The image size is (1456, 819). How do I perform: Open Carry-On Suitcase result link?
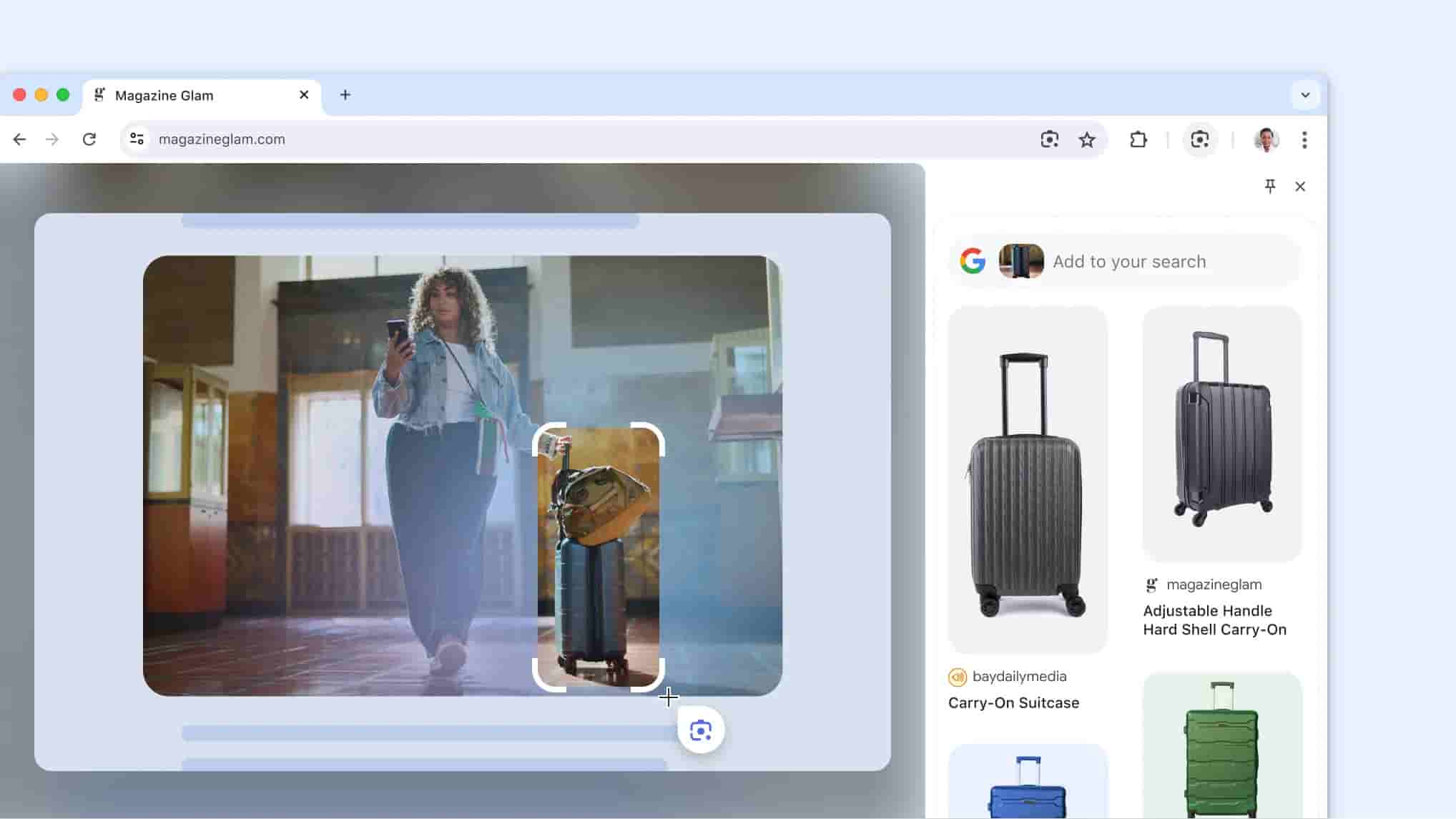point(1013,702)
